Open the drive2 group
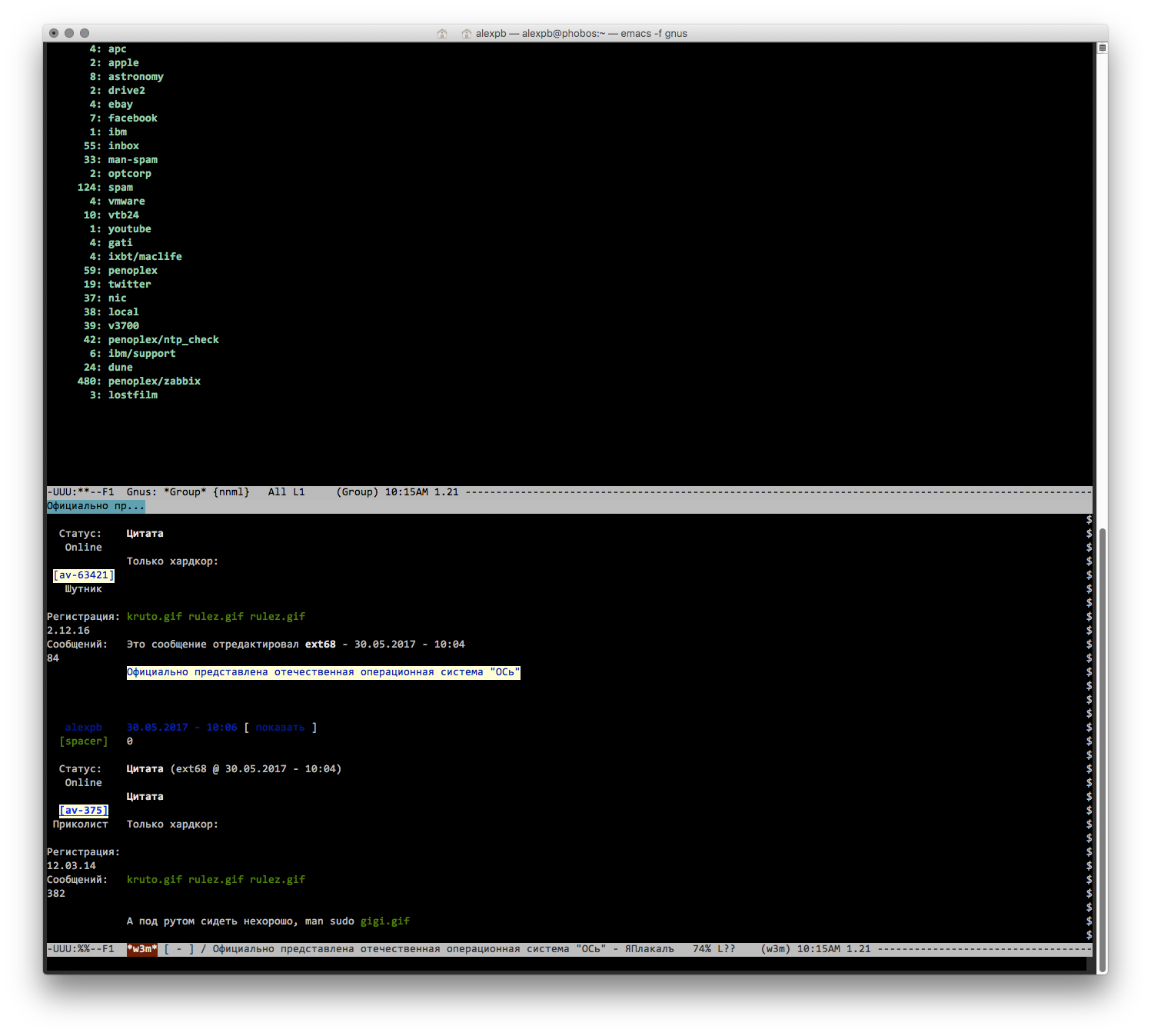 [x=126, y=91]
